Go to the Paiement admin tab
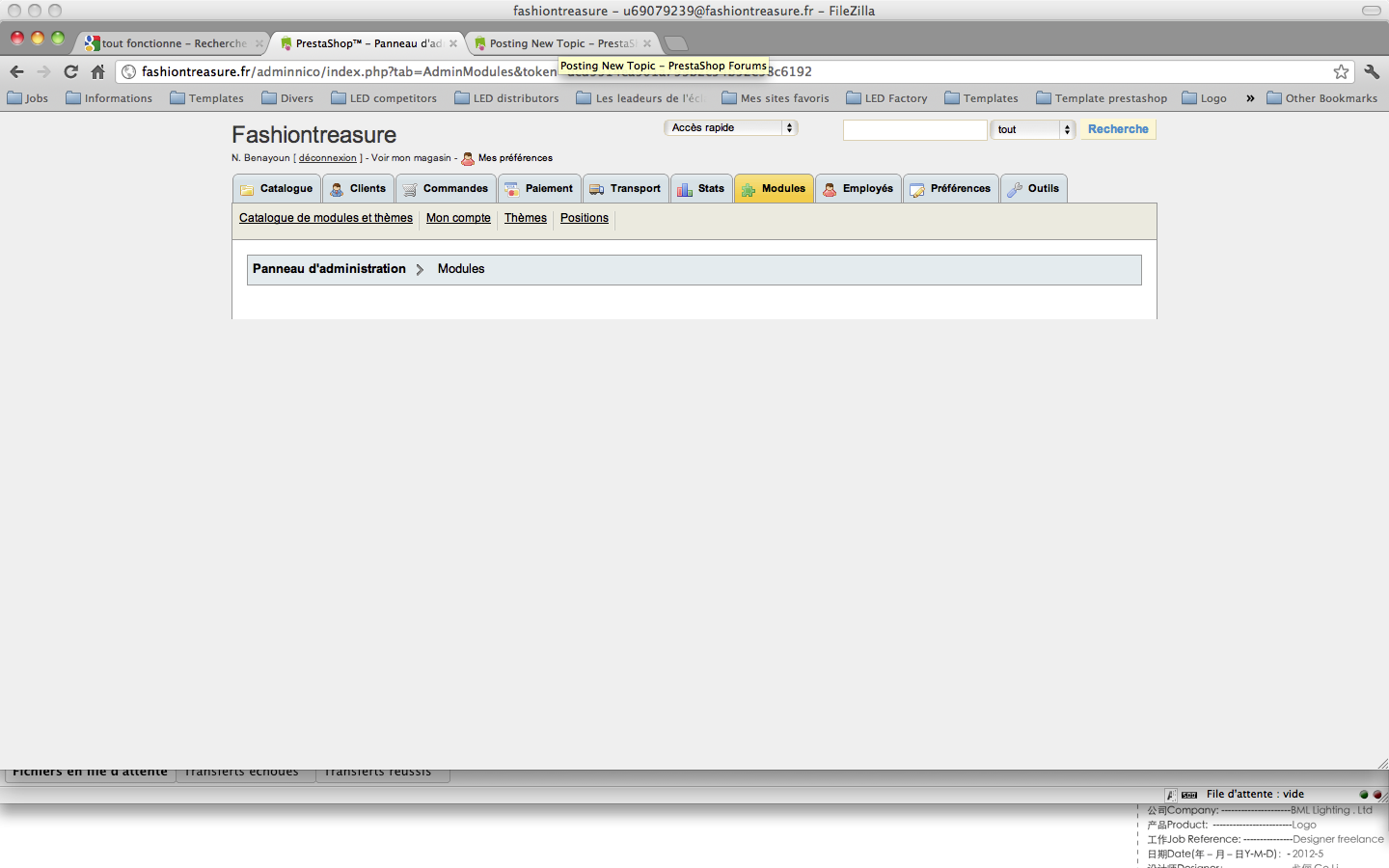Viewport: 1389px width, 868px height. click(539, 189)
